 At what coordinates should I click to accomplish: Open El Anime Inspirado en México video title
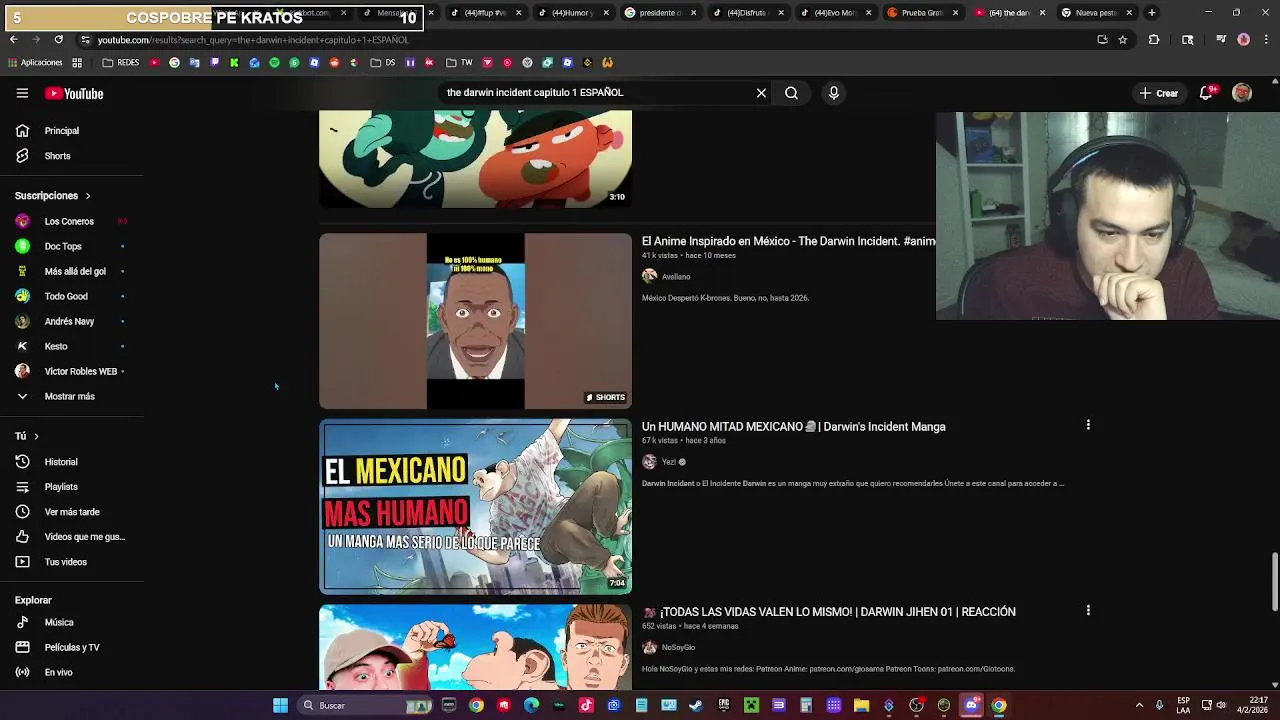pos(789,241)
